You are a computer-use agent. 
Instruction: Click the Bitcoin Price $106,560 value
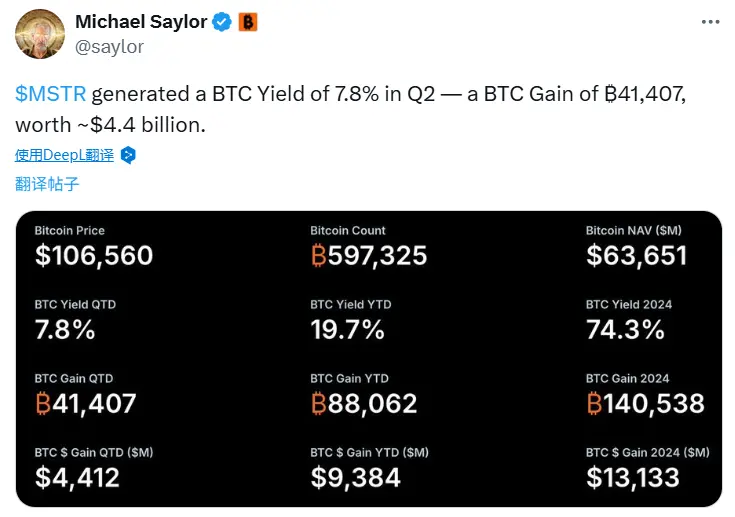coord(94,255)
